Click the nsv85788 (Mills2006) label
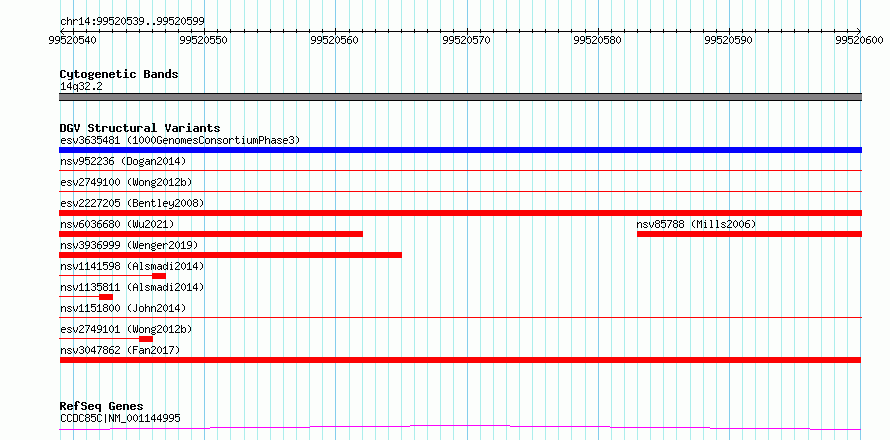 click(696, 224)
